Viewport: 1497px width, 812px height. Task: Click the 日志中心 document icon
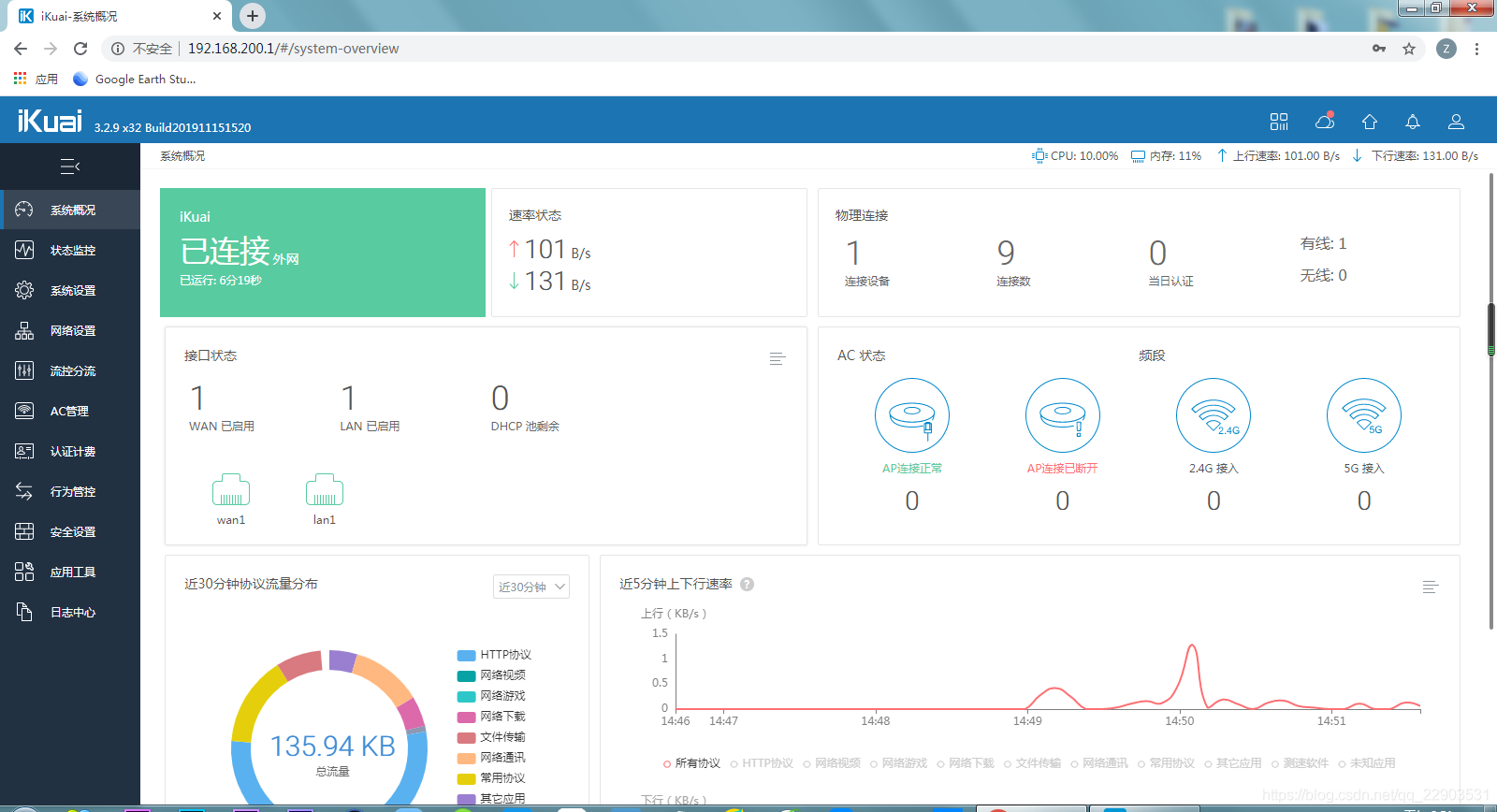pos(24,612)
